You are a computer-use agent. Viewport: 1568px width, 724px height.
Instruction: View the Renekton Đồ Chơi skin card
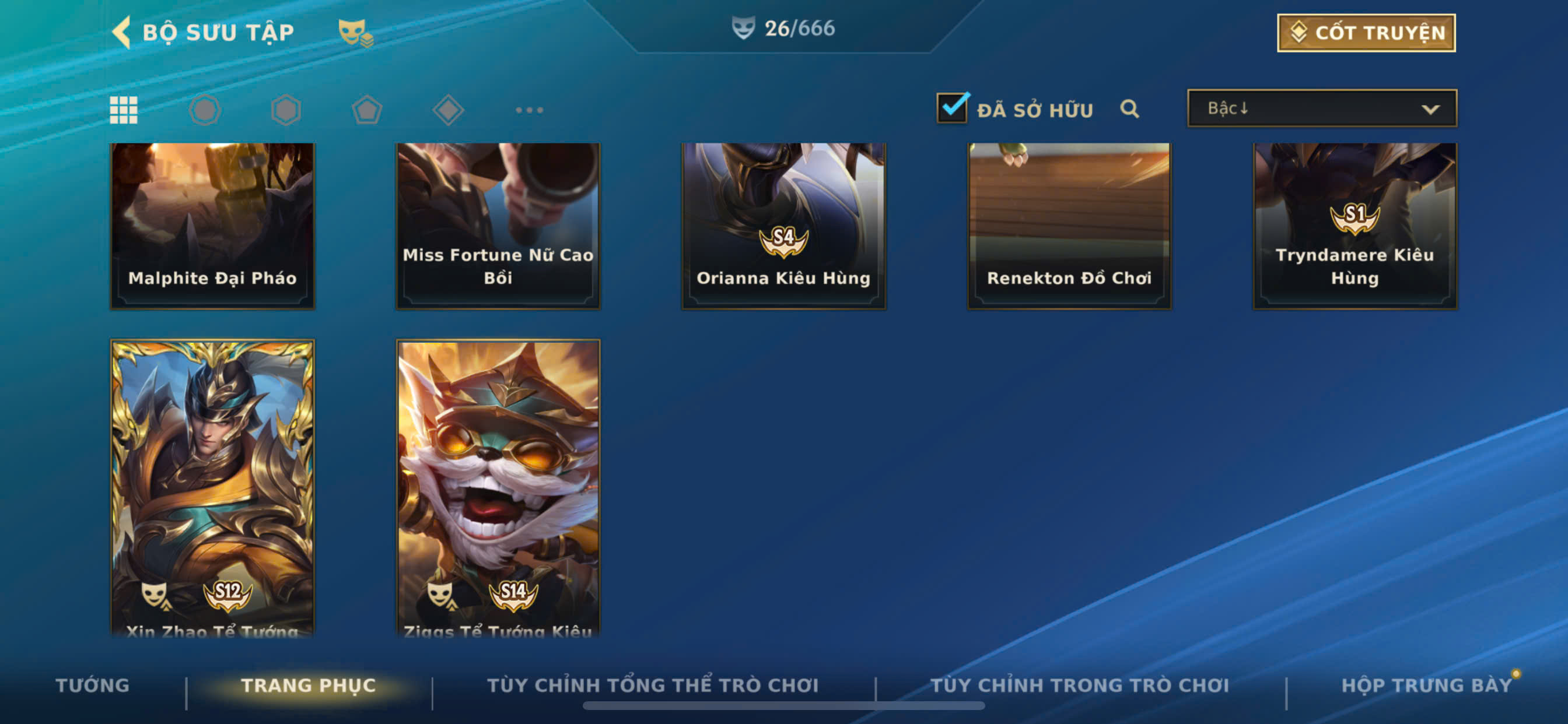1069,226
